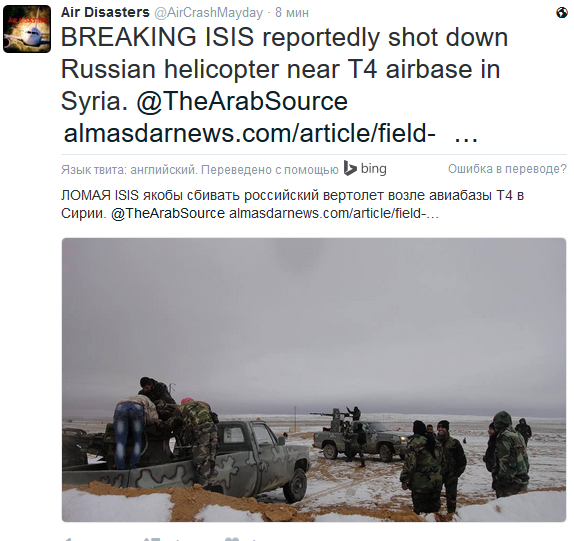Click the partially visible reply arrow icon
The image size is (574, 541).
67,539
